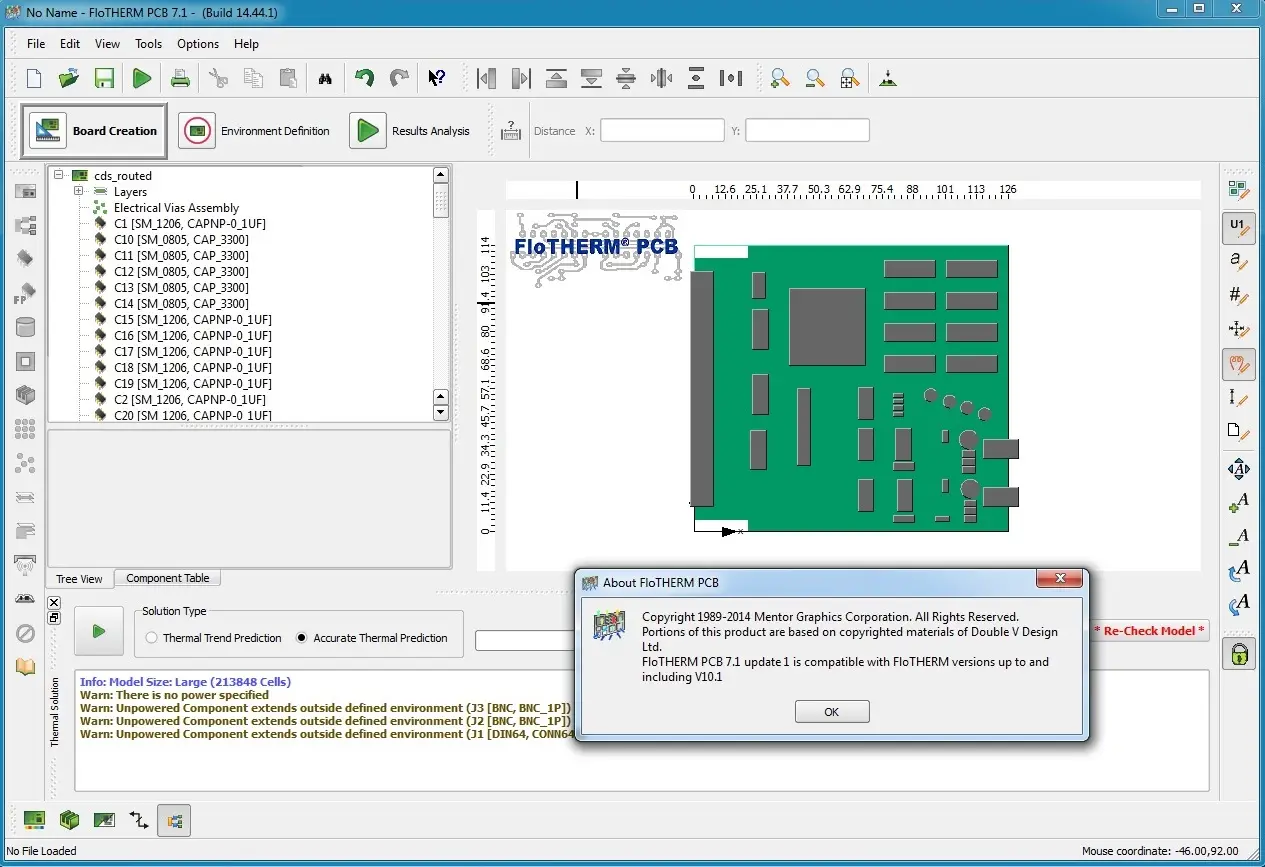Click the tree hierarchy icon at bottom toolbar
This screenshot has height=867, width=1265.
174,821
